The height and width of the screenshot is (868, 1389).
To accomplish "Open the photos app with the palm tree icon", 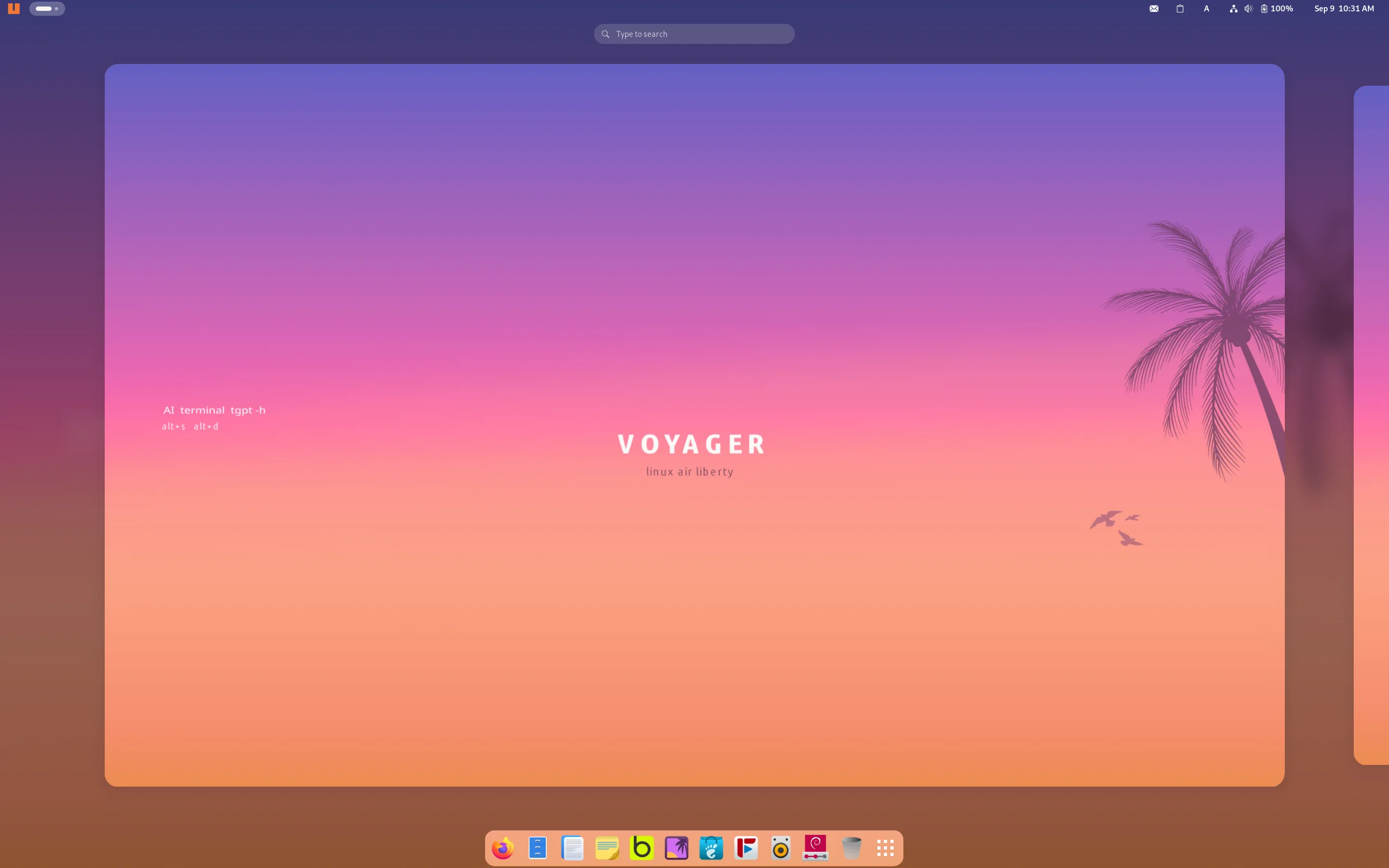I will (676, 847).
